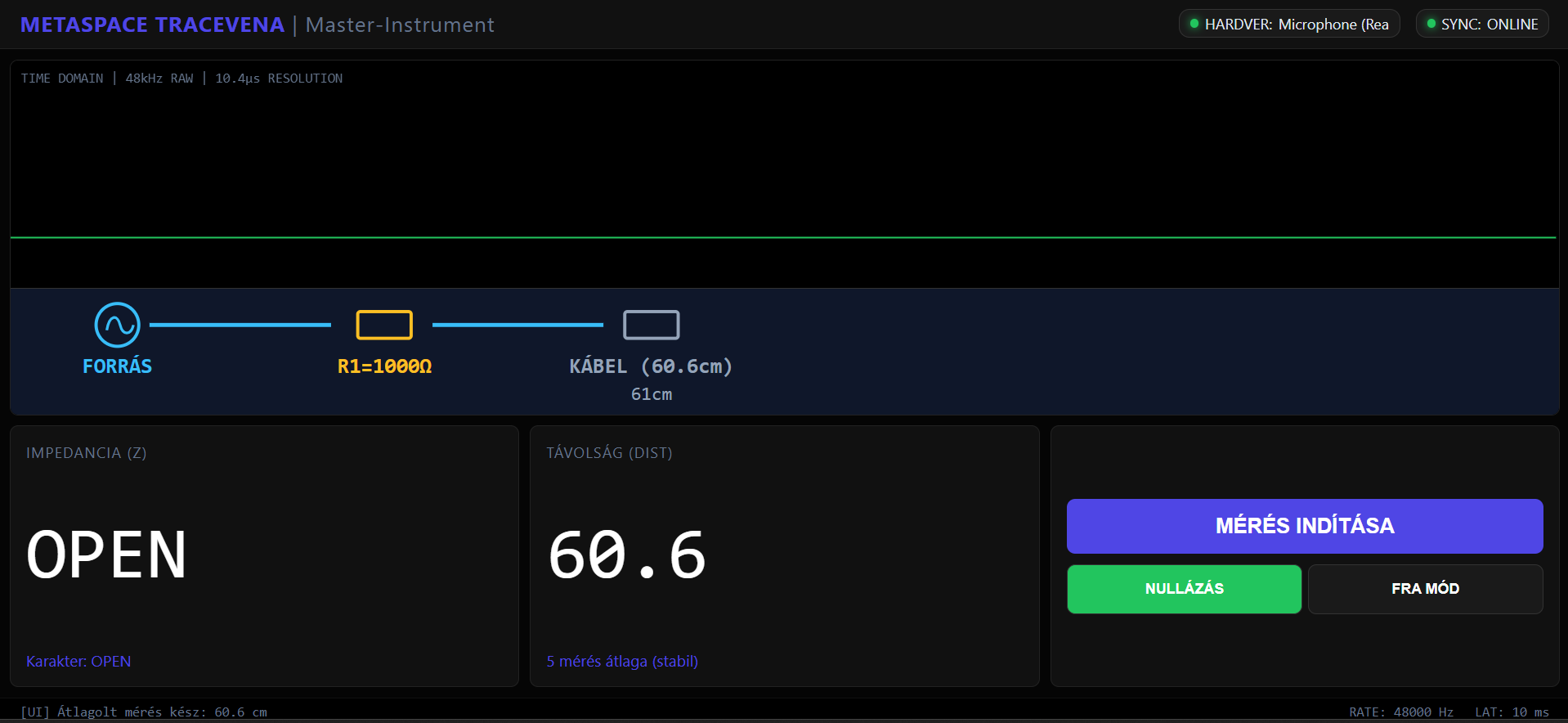Screen dimensions: 1568x723
Task: Click the KÁBEL (60.6cm) label
Action: (651, 366)
